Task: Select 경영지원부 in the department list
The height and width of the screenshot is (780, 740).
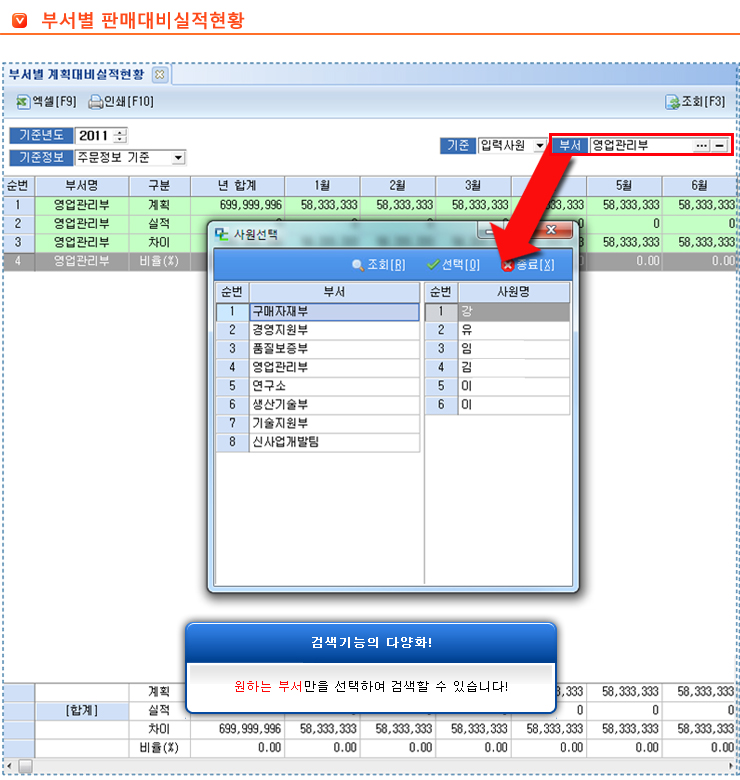Action: [334, 330]
